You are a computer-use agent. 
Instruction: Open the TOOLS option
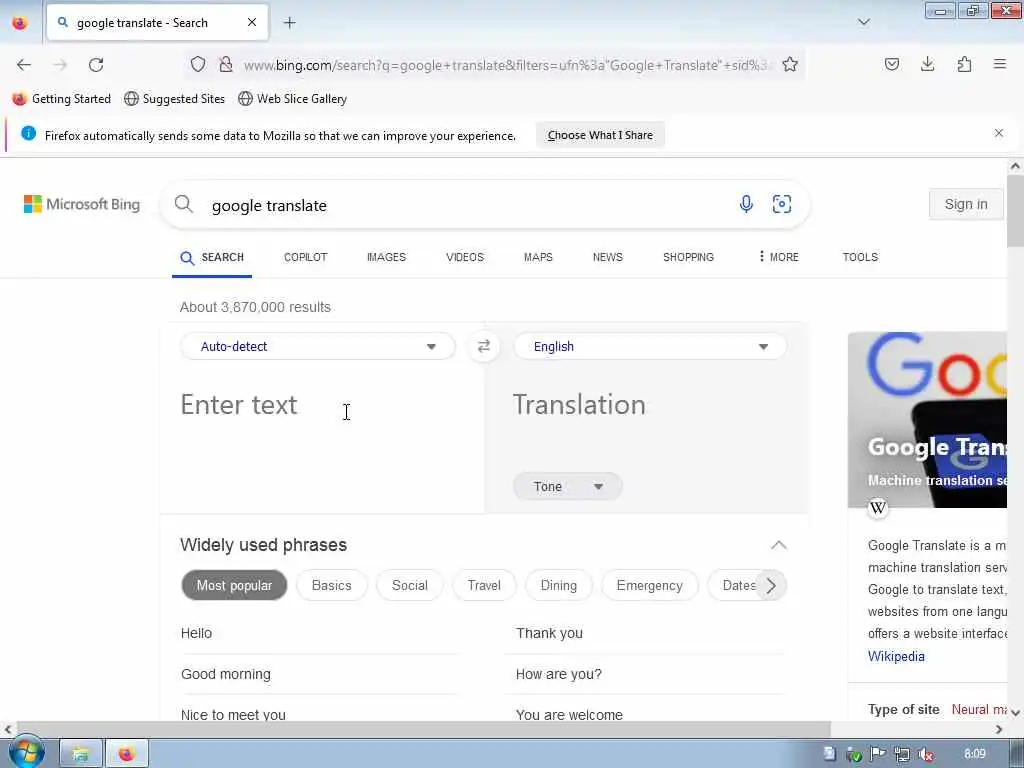(x=860, y=257)
